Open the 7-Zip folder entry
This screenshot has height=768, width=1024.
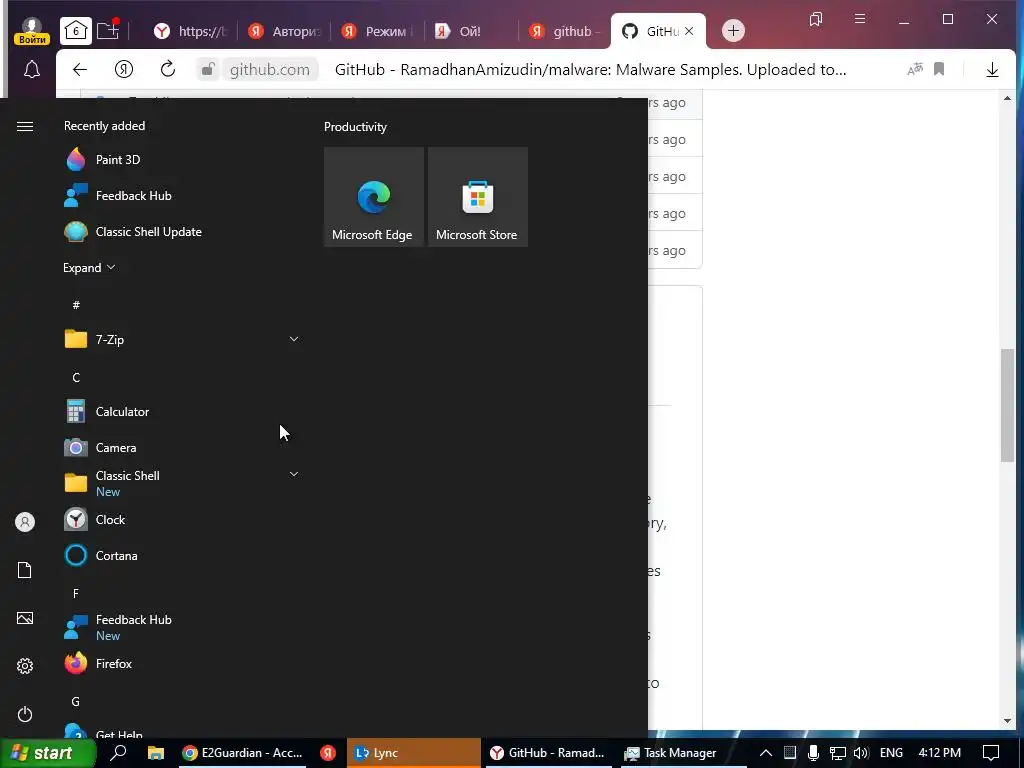click(180, 340)
